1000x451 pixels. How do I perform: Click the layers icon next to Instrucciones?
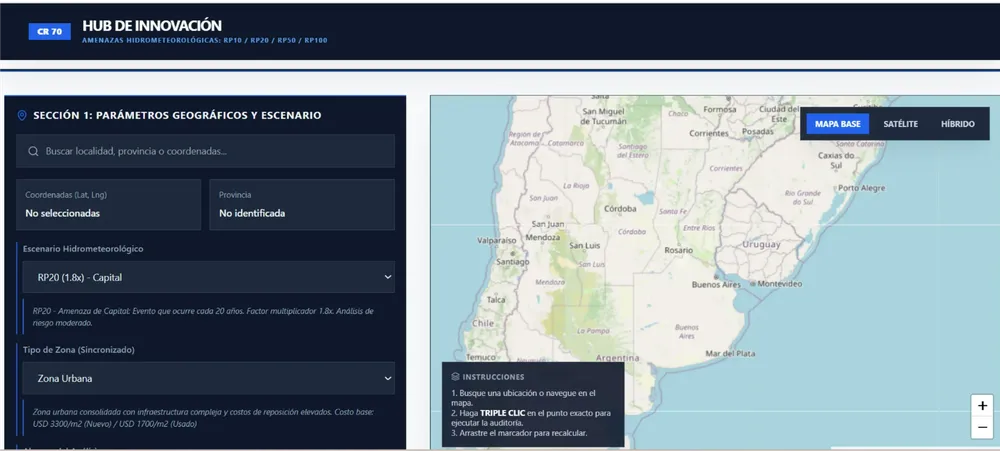click(455, 377)
